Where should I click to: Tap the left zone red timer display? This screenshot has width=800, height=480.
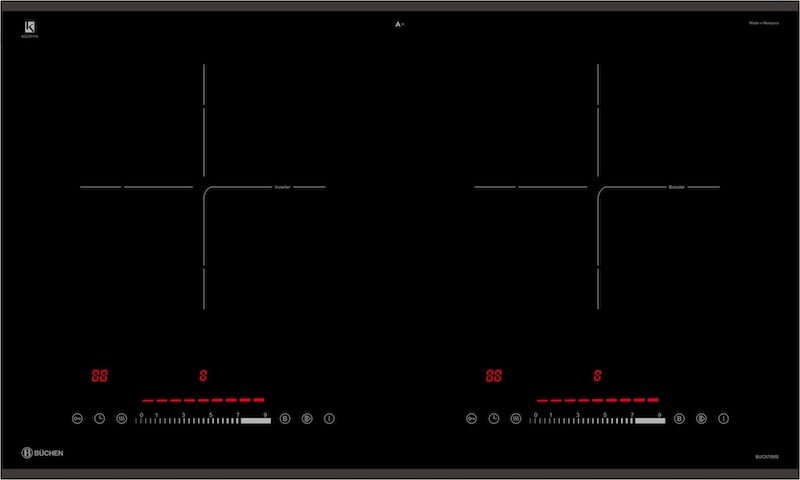click(x=100, y=376)
